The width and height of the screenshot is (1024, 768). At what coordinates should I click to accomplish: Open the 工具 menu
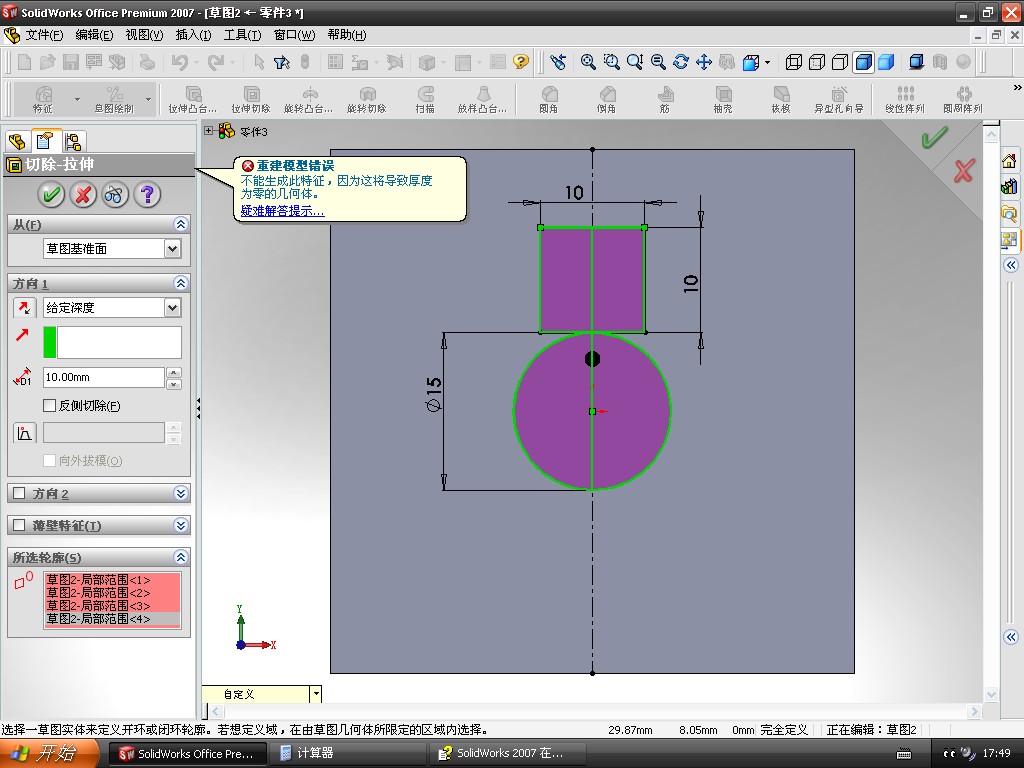coord(241,35)
